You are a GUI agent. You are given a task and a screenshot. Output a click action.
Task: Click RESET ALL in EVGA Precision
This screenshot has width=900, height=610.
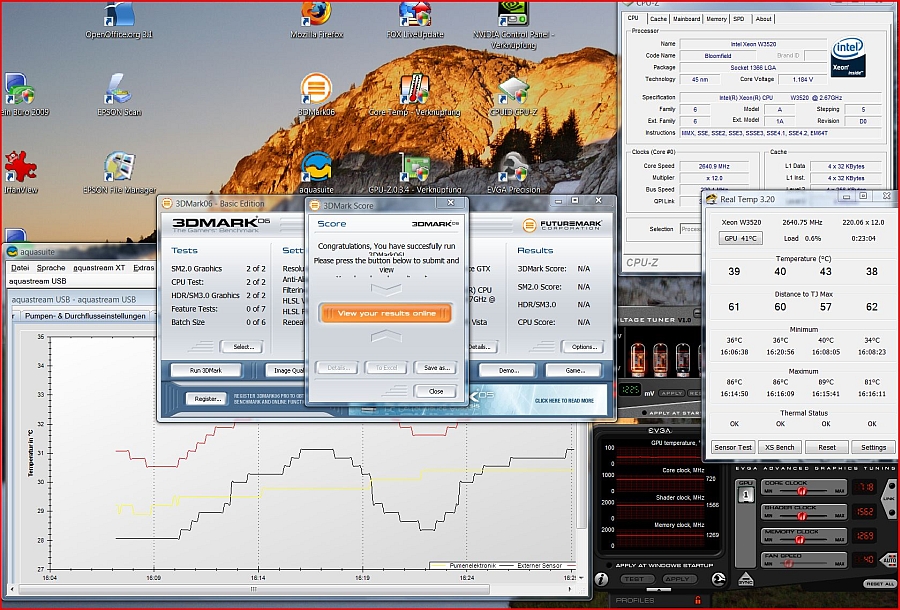[880, 584]
